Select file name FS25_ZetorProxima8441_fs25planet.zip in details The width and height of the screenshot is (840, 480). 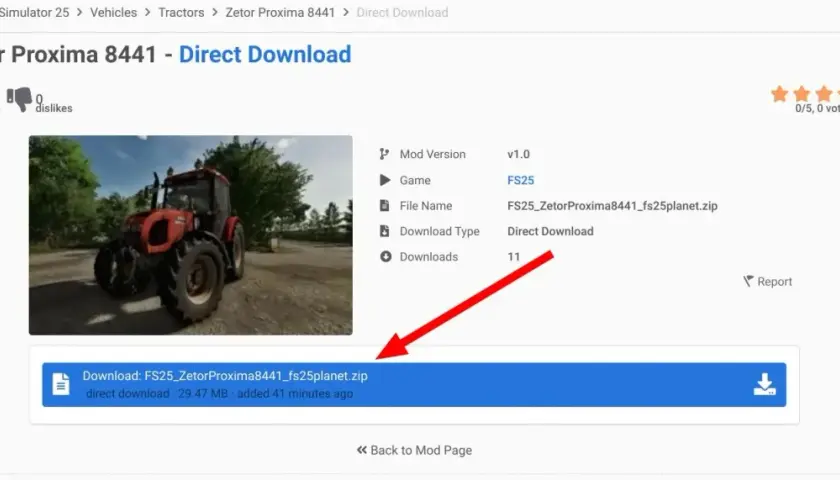(612, 206)
